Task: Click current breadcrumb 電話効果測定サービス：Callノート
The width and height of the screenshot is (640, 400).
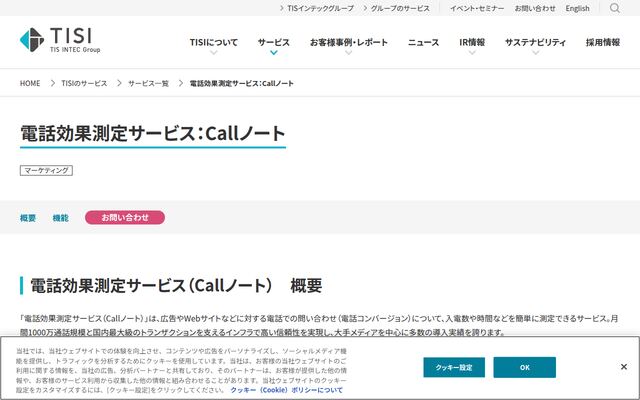Action: (x=242, y=83)
